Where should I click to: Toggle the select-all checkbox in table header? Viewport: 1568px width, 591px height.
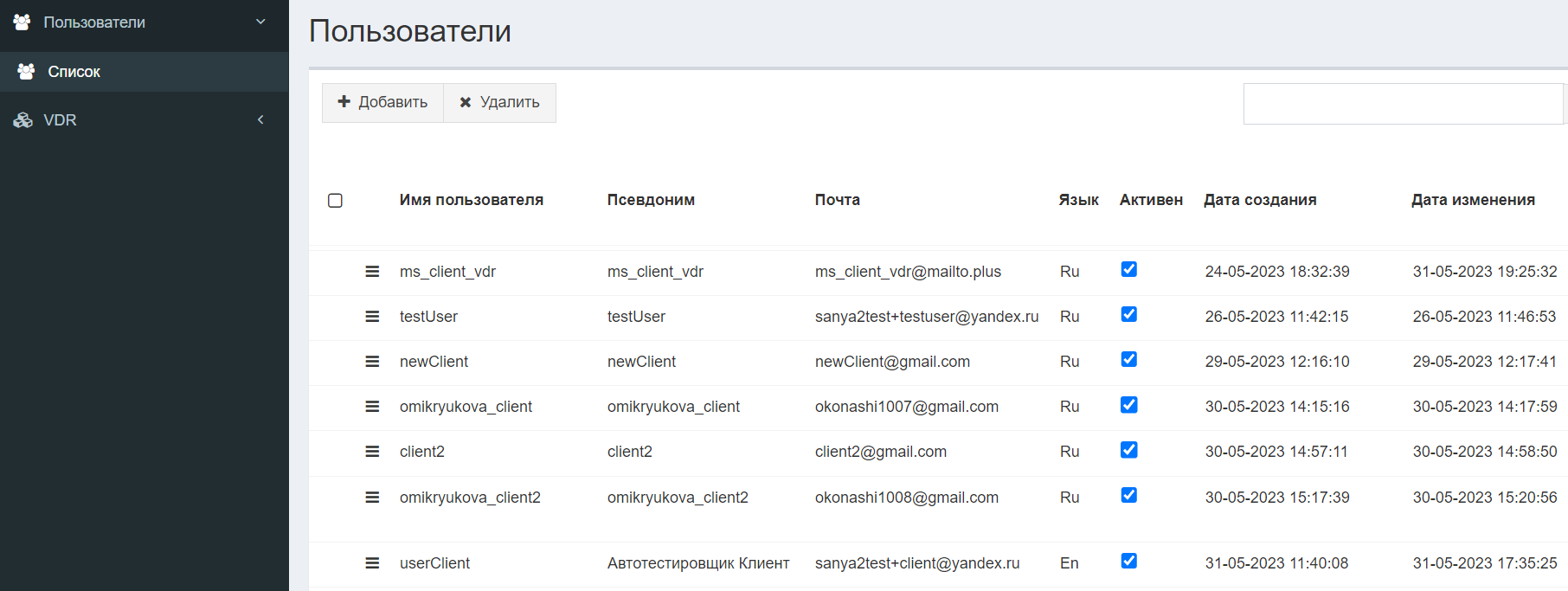[336, 201]
